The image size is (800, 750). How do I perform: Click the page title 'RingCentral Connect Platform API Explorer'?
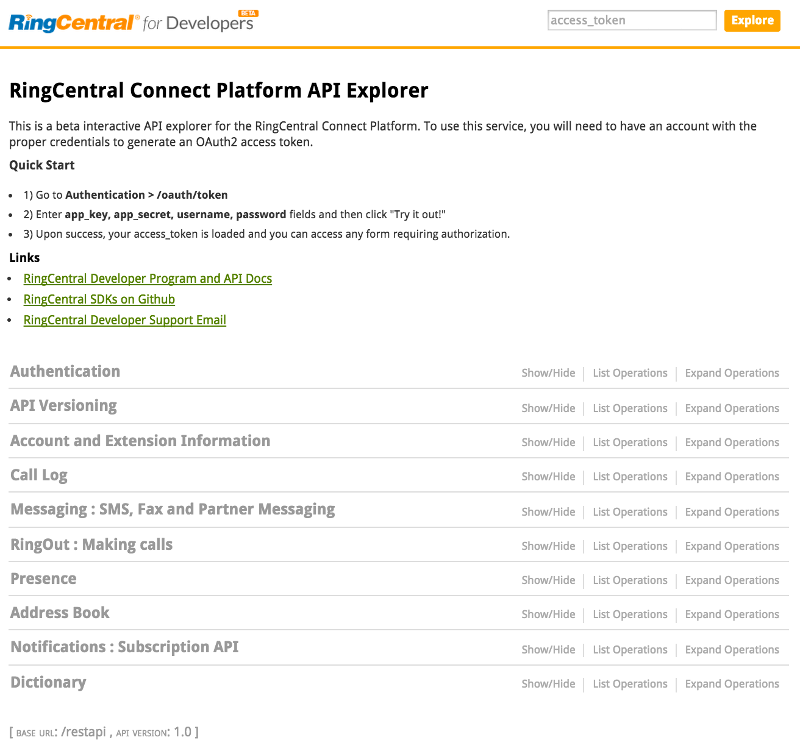point(219,91)
